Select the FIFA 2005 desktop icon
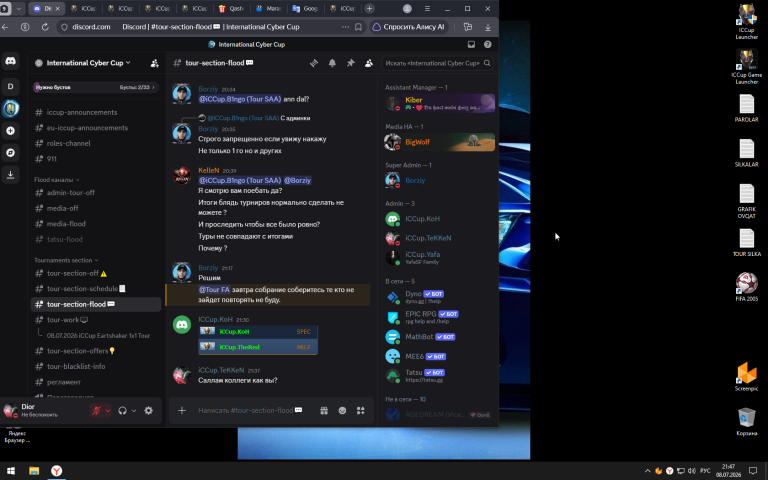 [746, 287]
